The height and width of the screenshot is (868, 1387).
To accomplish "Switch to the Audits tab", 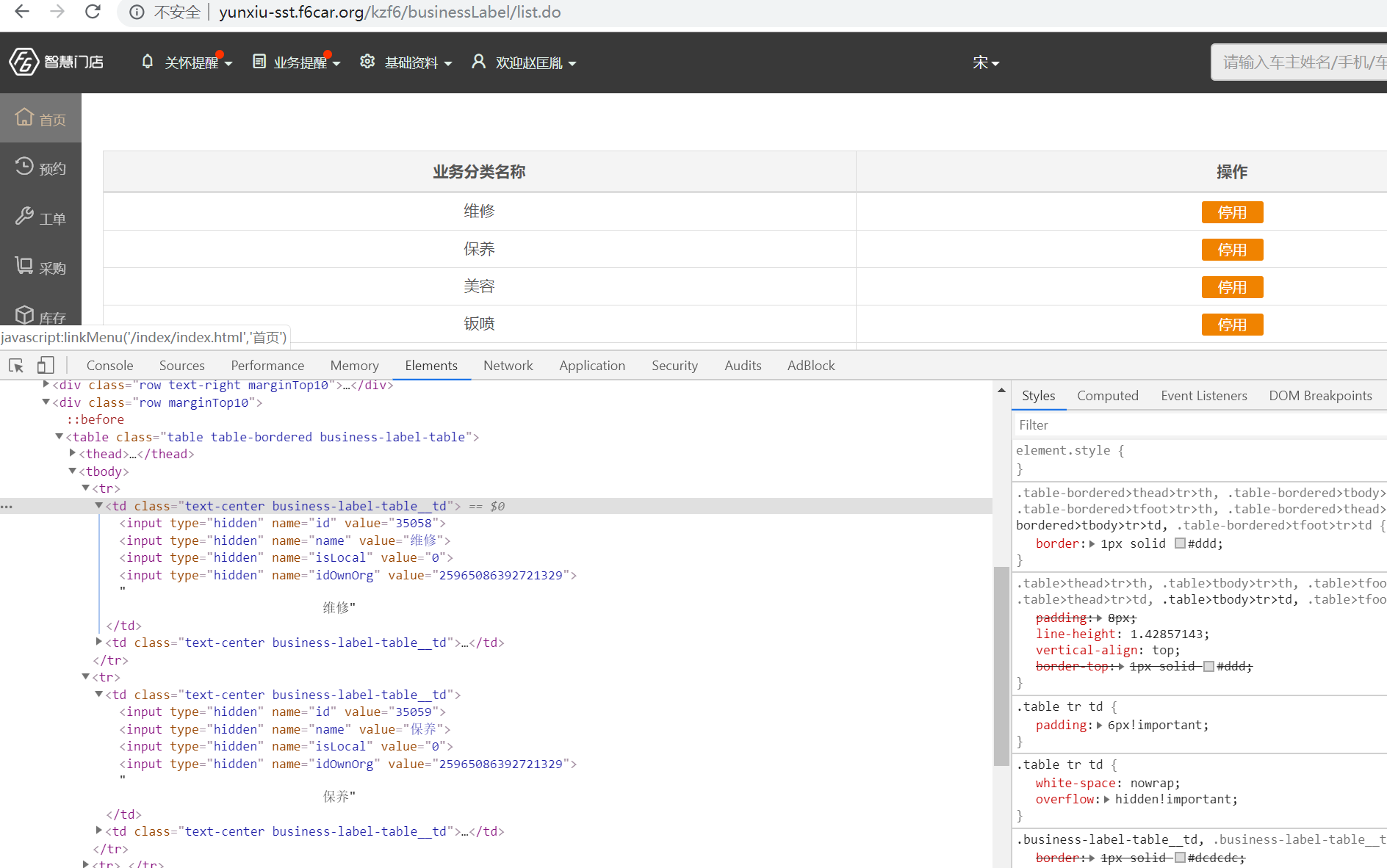I will click(743, 365).
